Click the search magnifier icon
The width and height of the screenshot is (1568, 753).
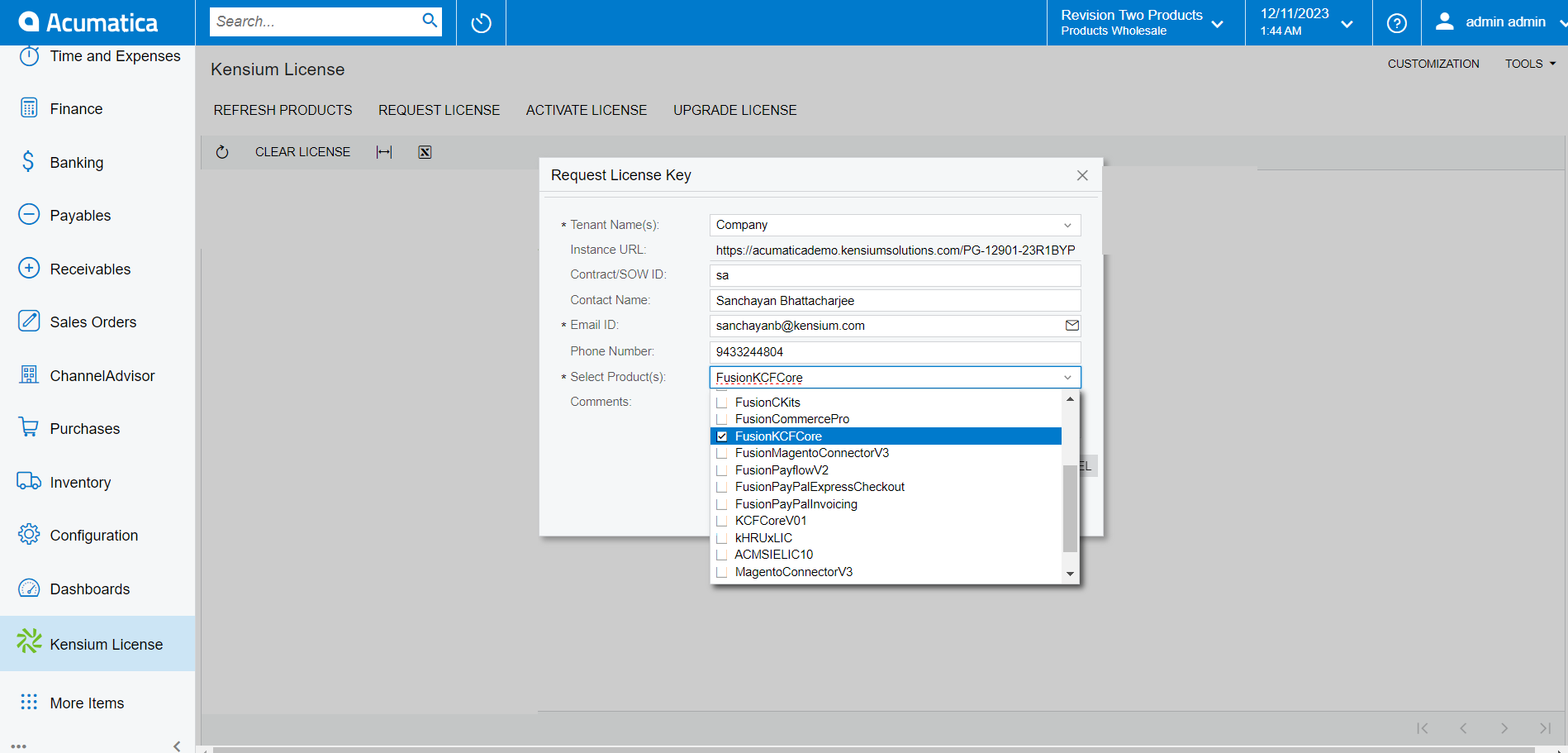click(x=430, y=21)
